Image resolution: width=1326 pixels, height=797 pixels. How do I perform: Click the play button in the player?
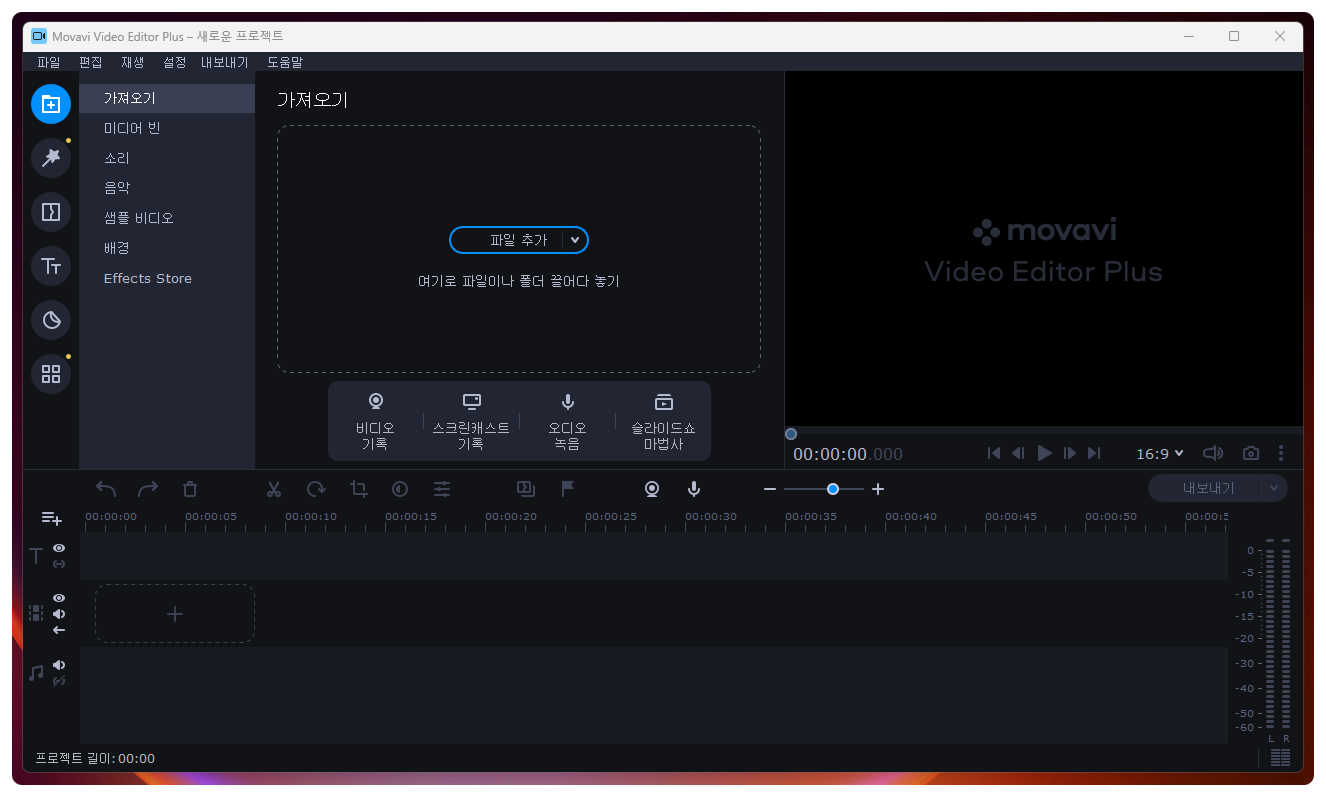point(1045,453)
